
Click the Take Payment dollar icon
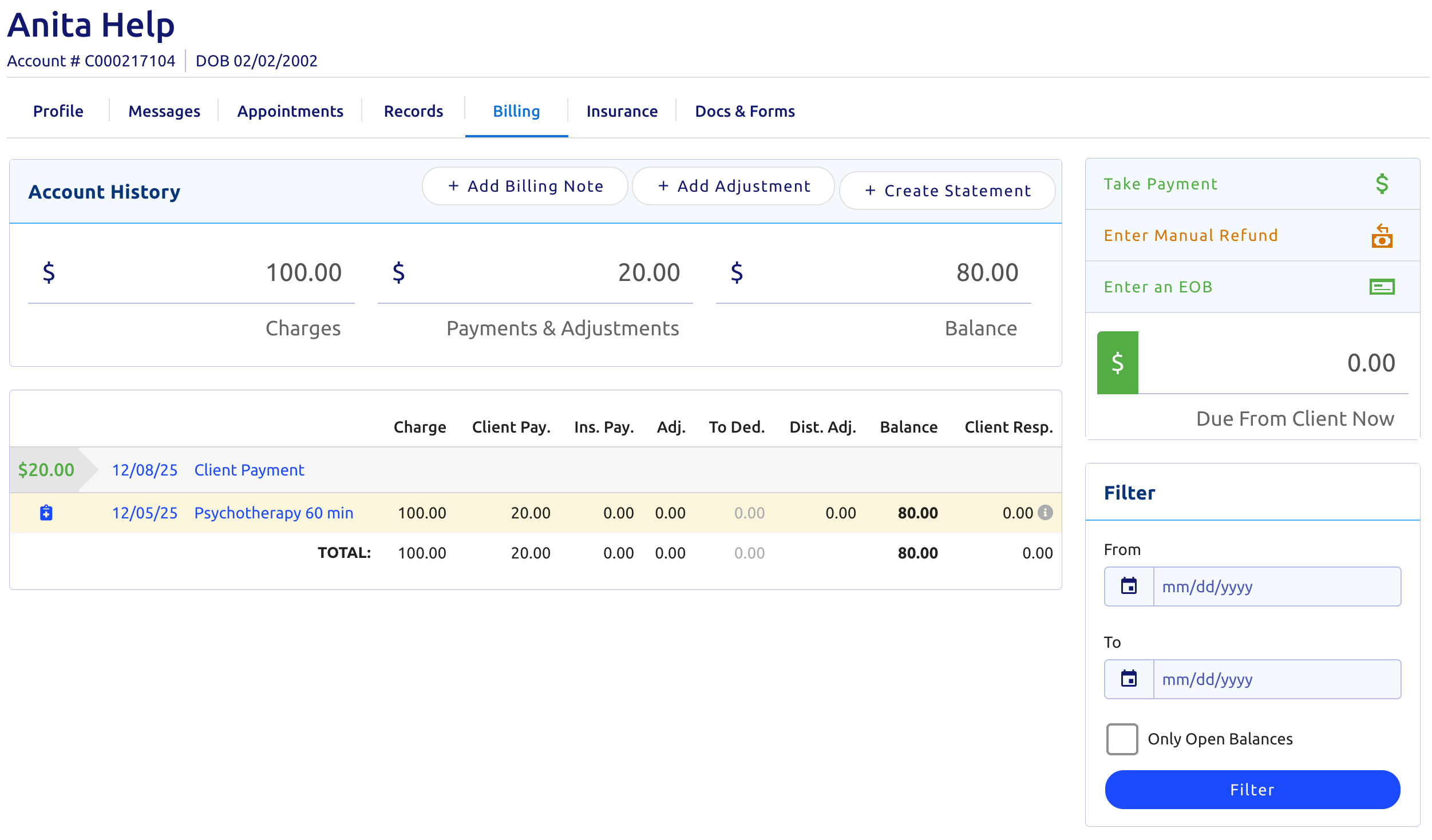point(1382,184)
